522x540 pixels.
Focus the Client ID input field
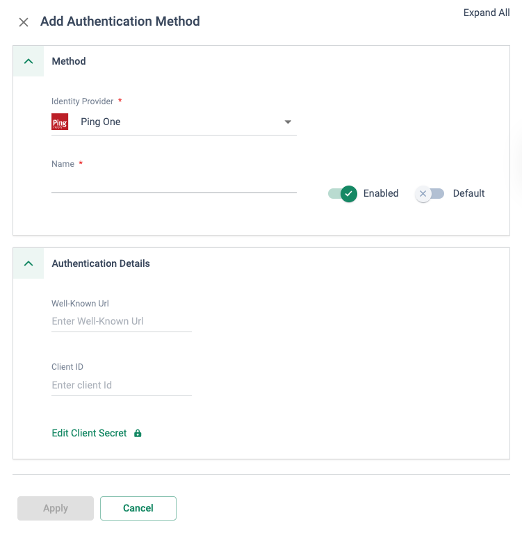[x=122, y=385]
